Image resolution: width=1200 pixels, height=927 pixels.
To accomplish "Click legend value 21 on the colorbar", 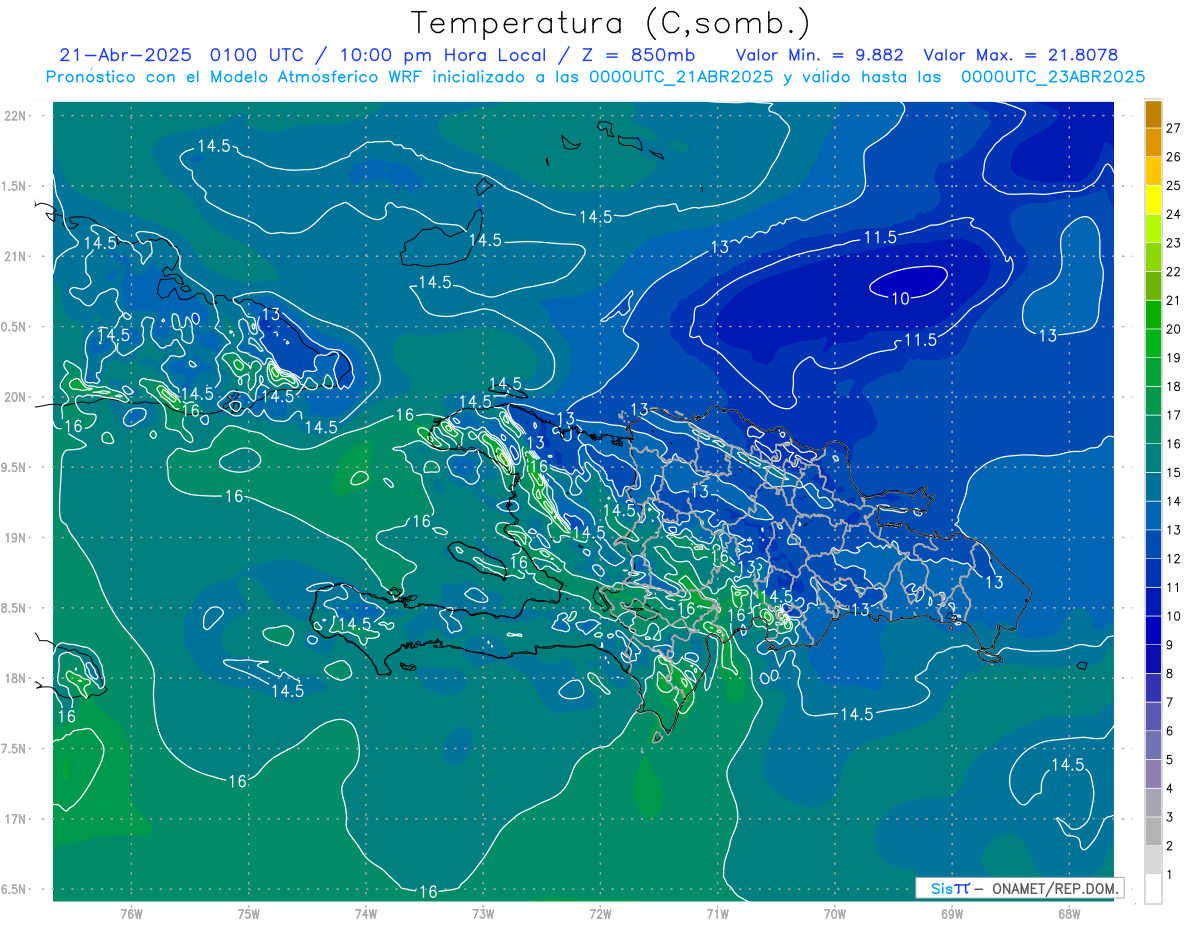I will (1174, 300).
